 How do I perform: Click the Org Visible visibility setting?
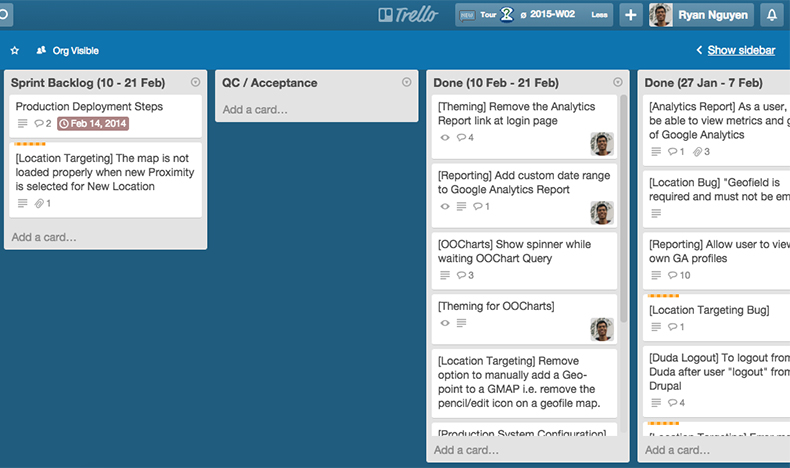[x=68, y=50]
